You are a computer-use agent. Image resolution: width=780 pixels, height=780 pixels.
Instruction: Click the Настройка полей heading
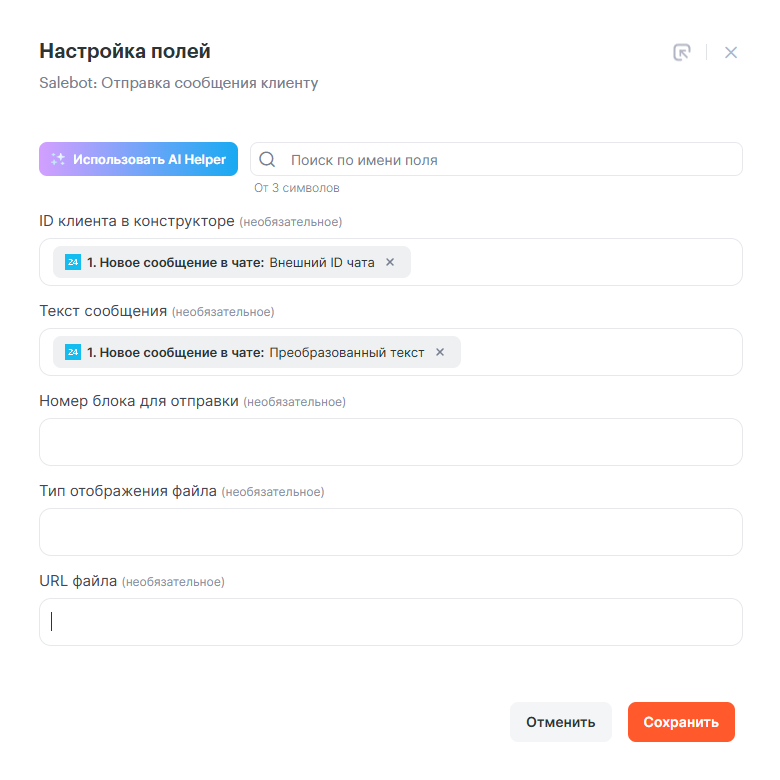[125, 51]
